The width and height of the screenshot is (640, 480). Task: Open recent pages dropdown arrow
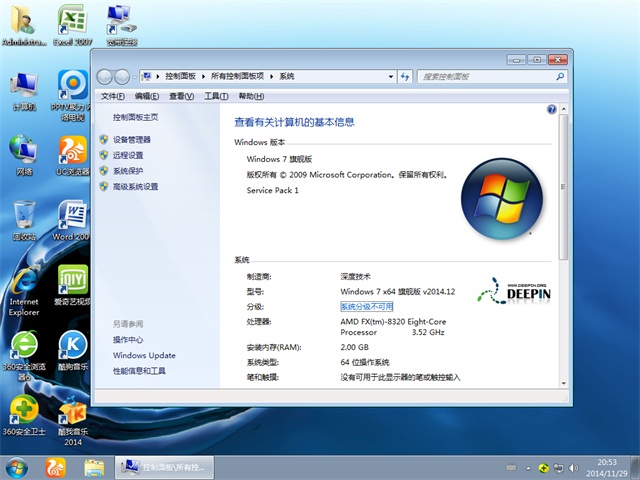pyautogui.click(x=135, y=77)
